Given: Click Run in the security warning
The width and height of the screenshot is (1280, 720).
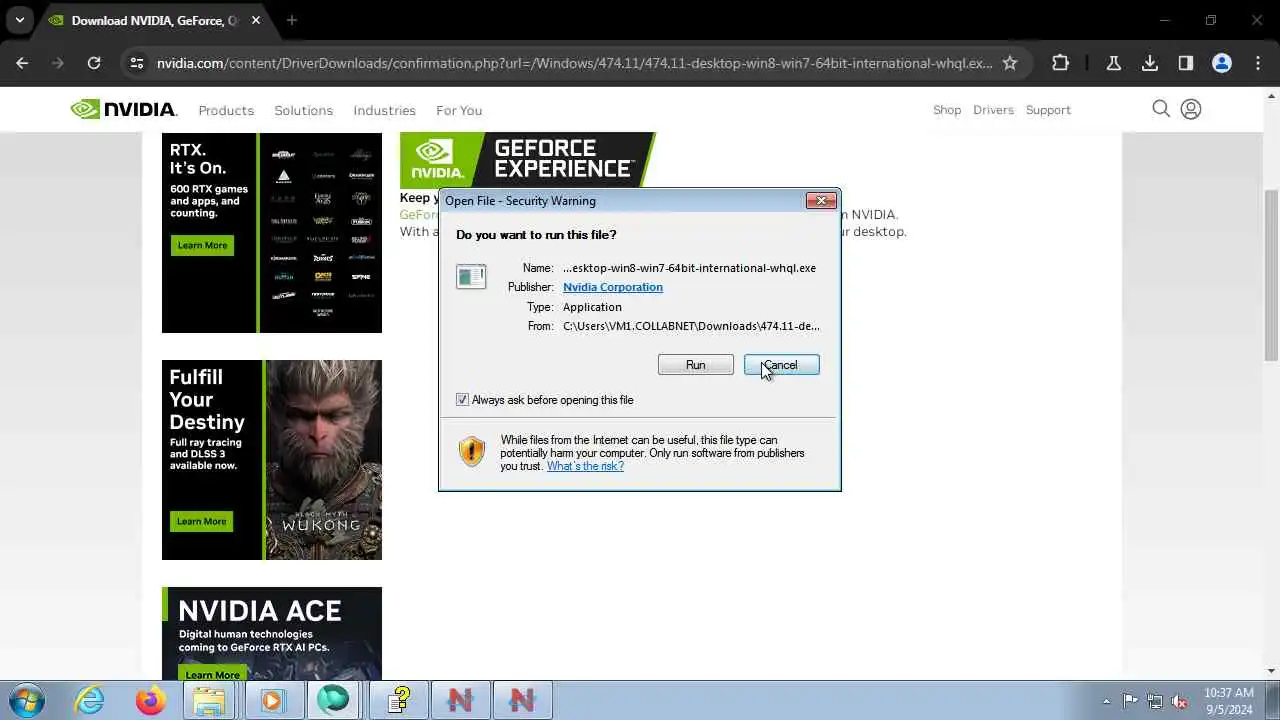Looking at the screenshot, I should point(696,365).
